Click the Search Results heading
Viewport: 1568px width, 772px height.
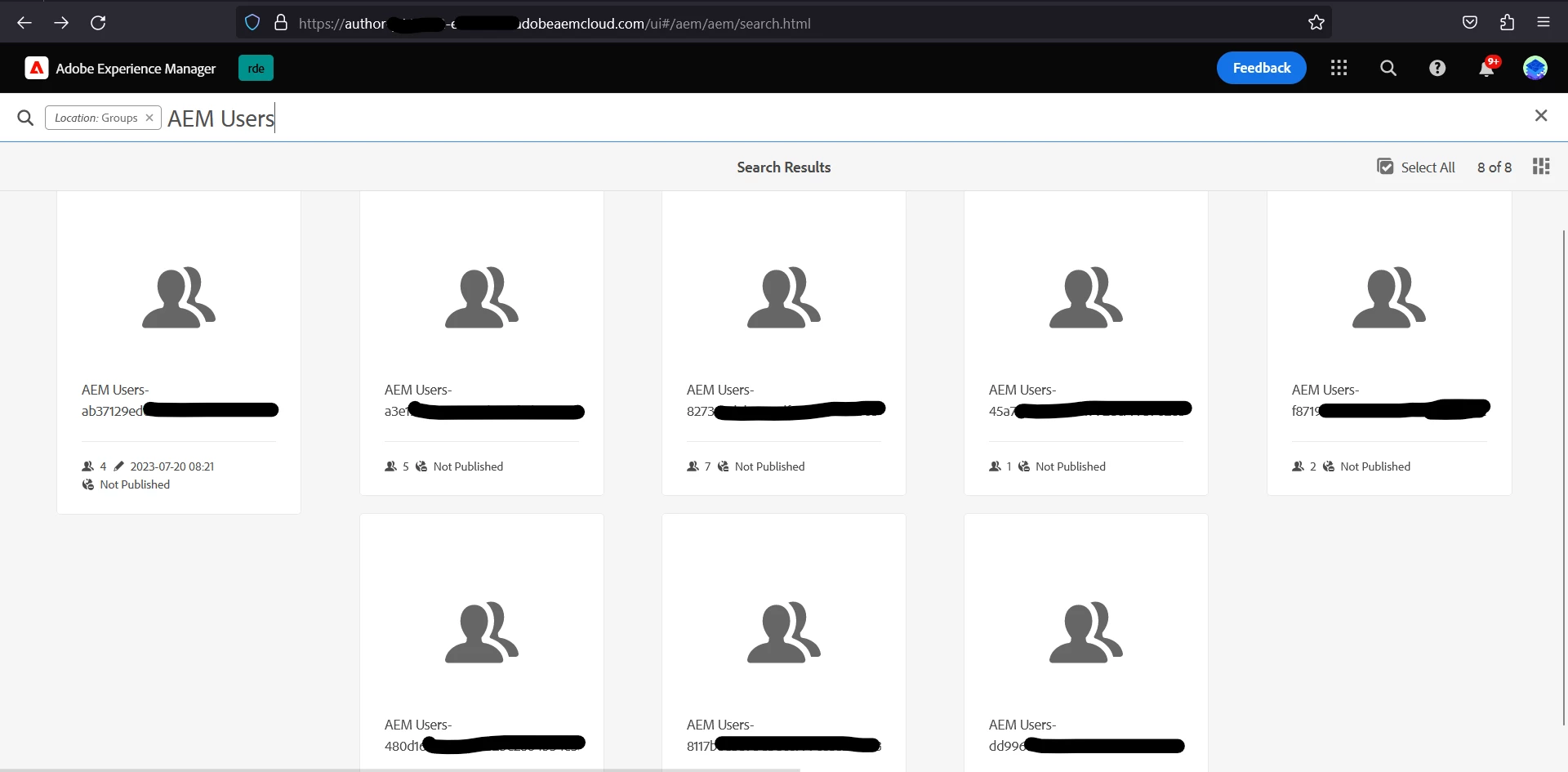784,167
